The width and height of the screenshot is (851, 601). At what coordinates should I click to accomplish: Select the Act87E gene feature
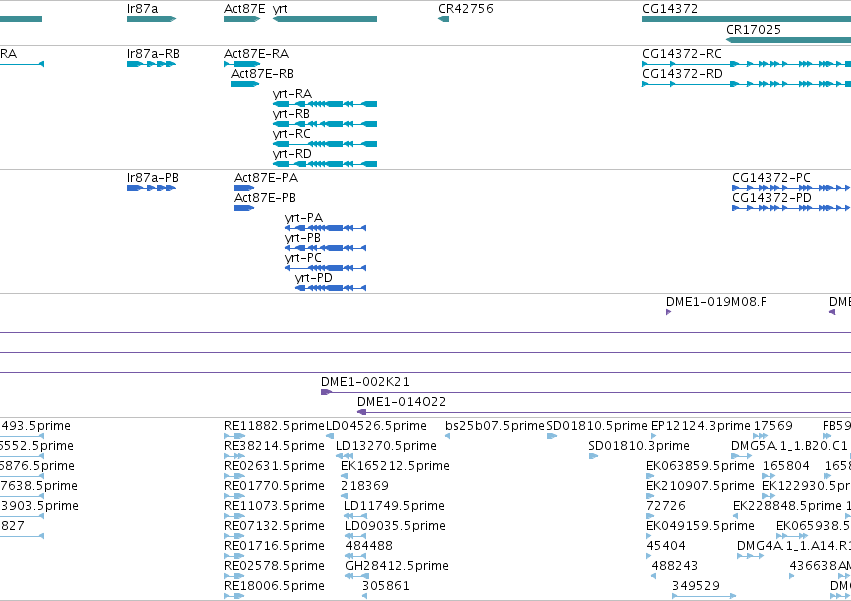[242, 19]
